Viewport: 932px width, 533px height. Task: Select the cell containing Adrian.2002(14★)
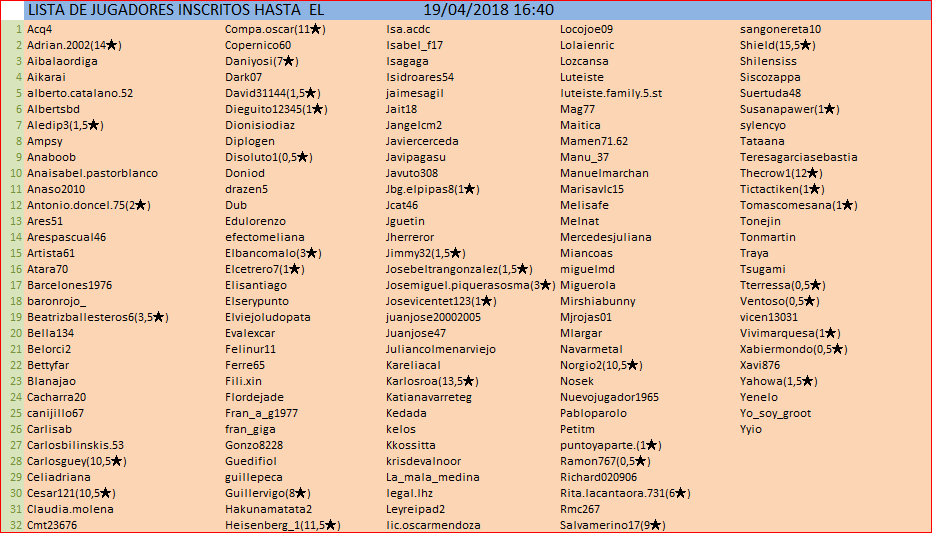point(74,45)
